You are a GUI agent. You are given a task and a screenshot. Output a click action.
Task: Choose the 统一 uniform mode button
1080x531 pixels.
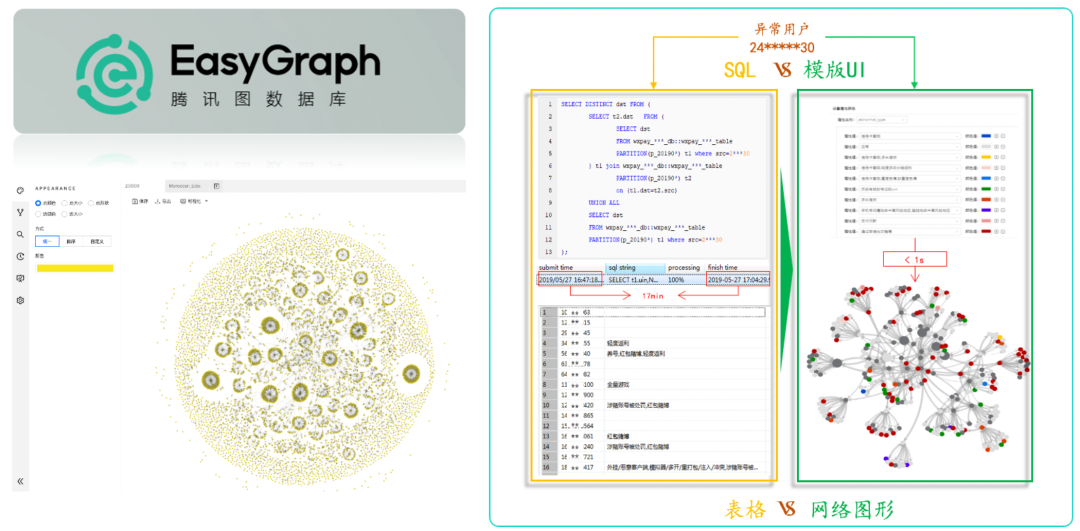[x=47, y=241]
